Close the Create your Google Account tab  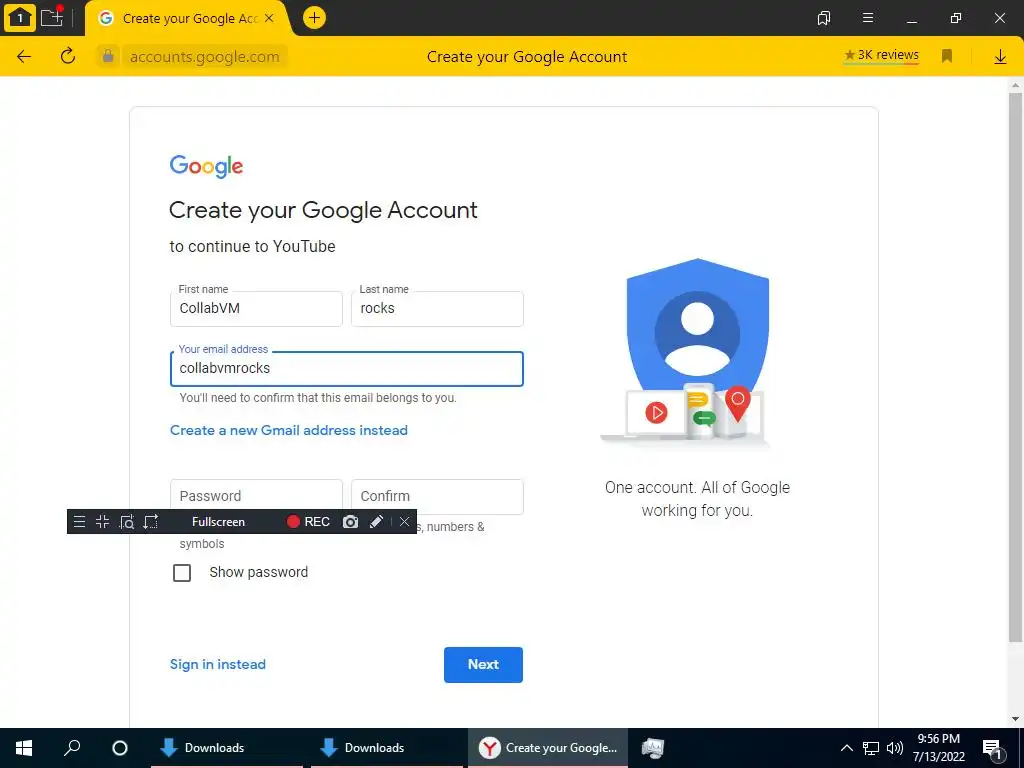click(x=269, y=18)
